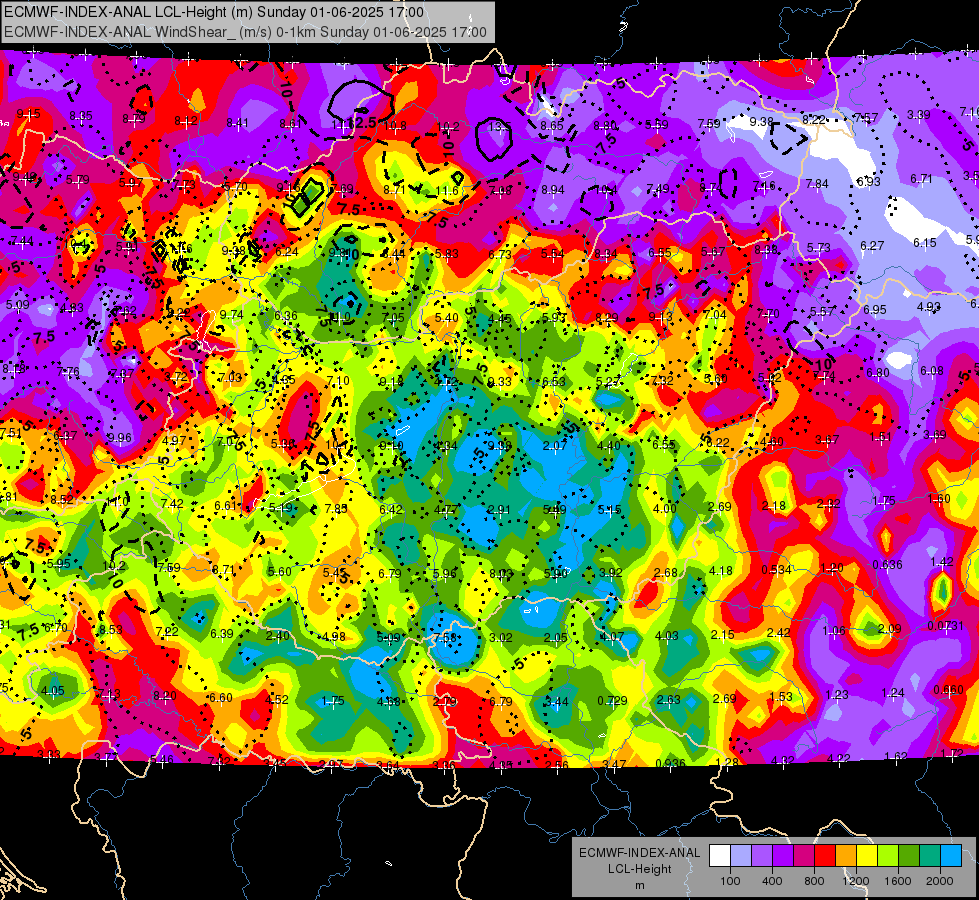
Task: Click the WindShear 0-1km title line
Action: point(245,32)
